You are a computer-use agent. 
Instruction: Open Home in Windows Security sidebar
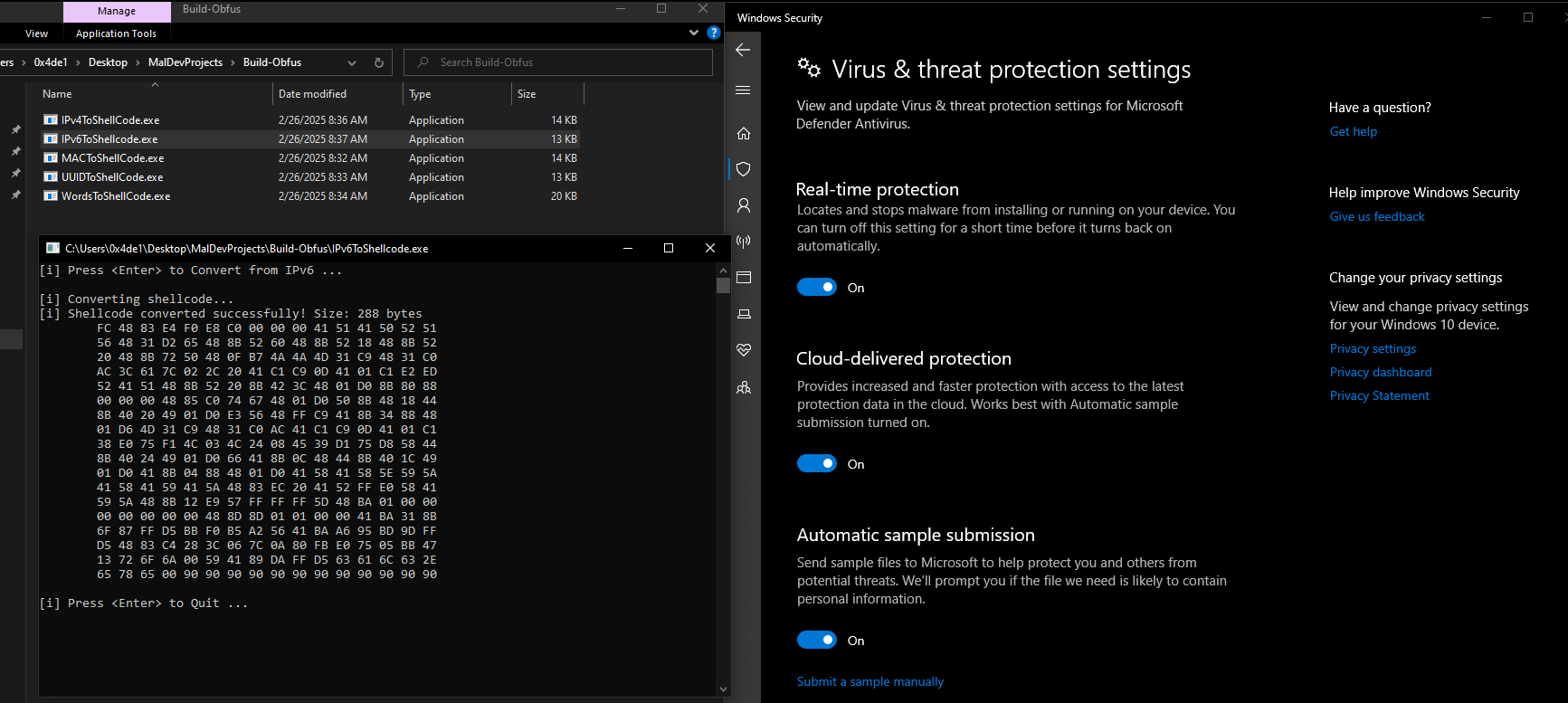tap(744, 133)
